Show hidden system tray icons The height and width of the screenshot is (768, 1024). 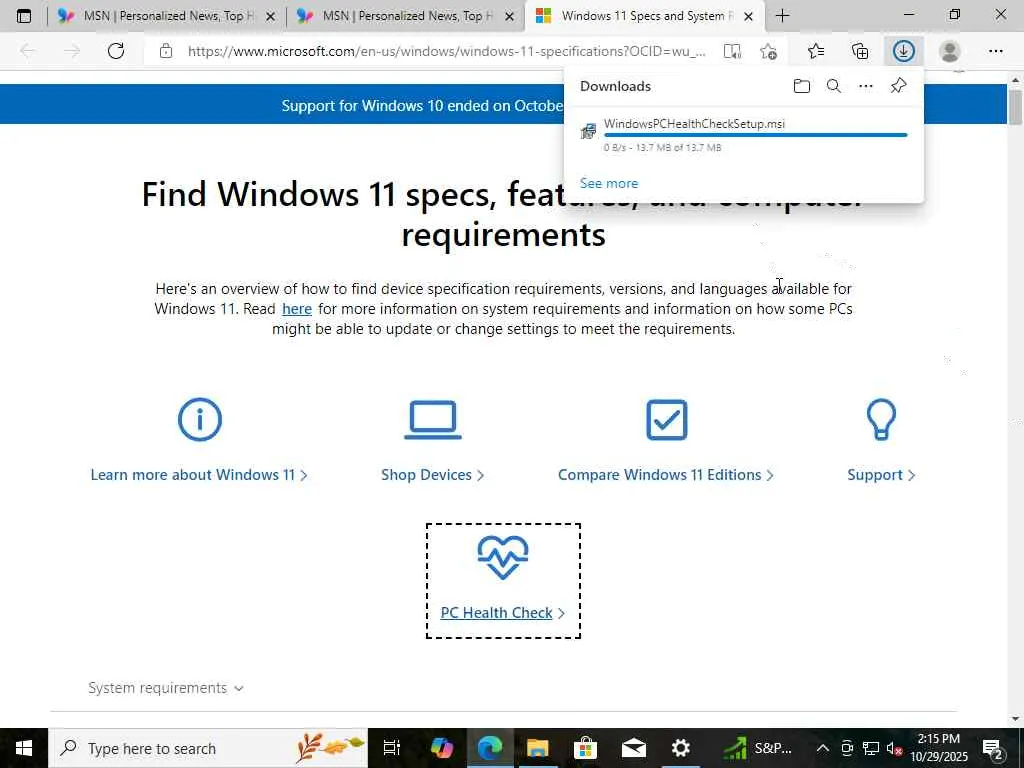click(823, 748)
